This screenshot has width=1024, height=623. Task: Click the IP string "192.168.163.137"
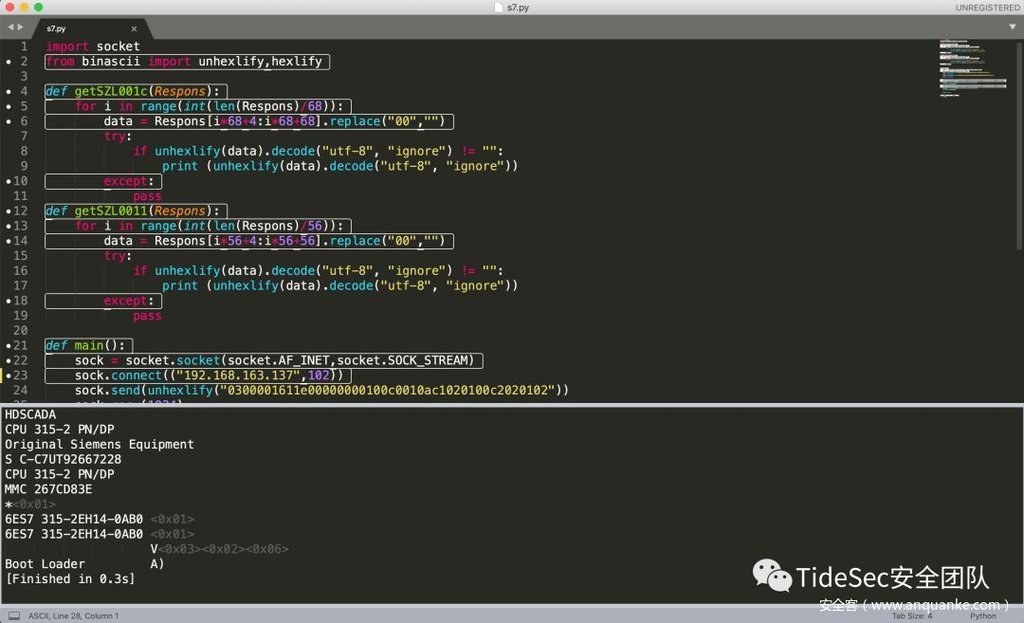(238, 375)
